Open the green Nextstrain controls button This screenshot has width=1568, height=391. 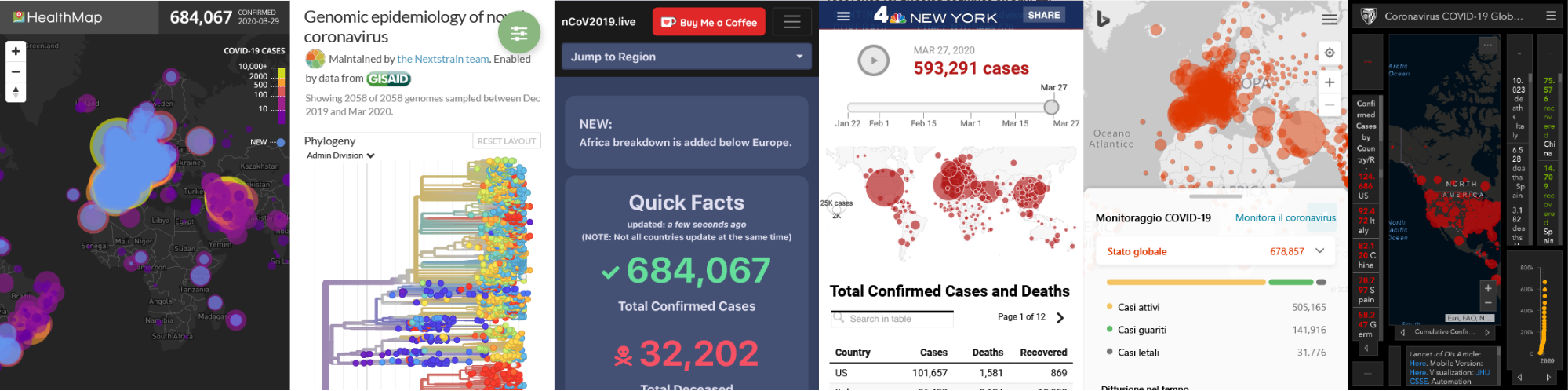pos(518,33)
